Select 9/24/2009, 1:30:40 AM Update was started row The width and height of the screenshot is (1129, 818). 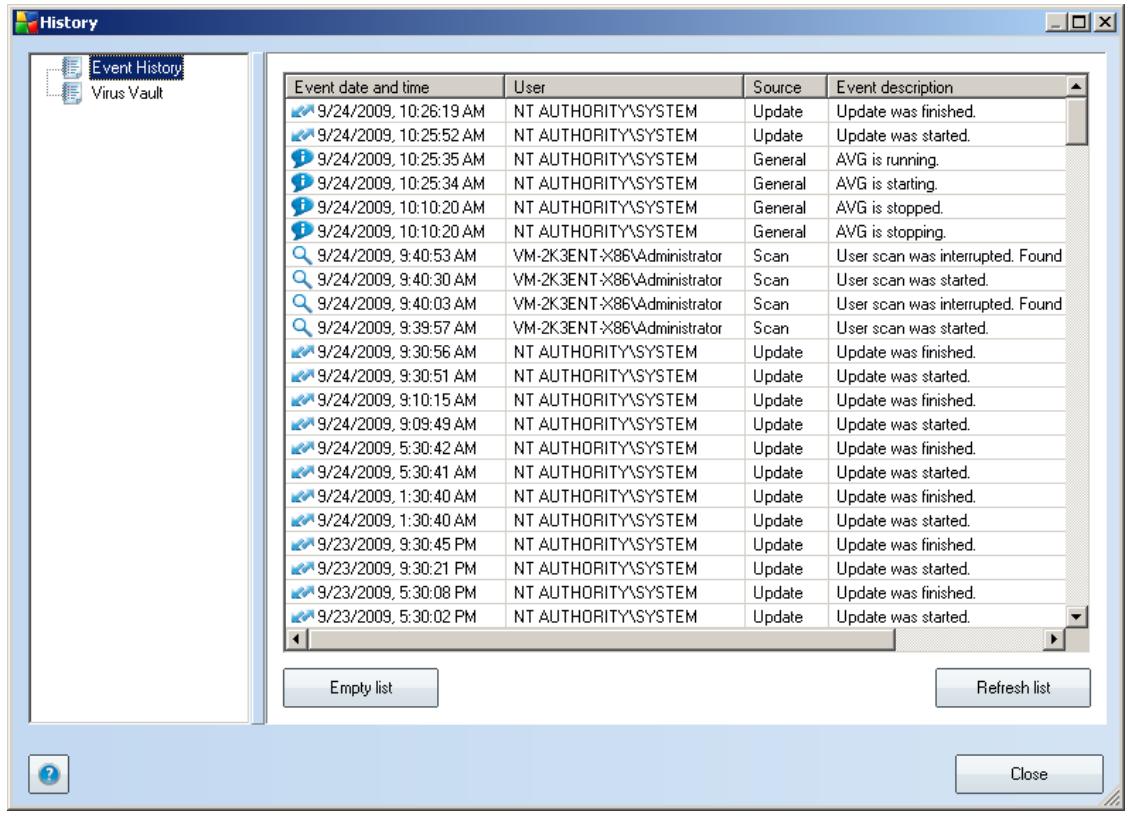(676, 520)
